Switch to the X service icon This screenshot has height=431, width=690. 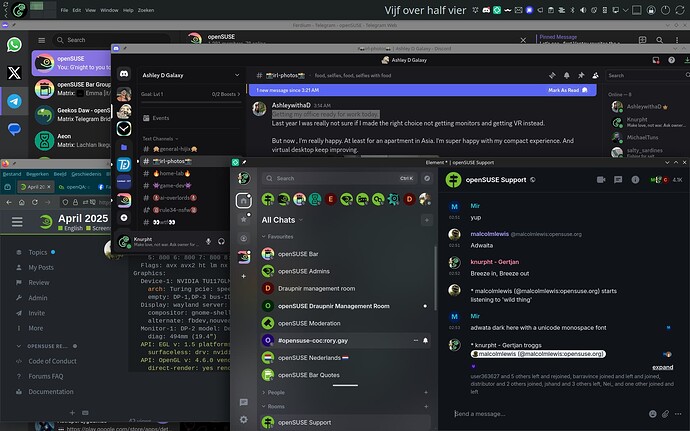[x=14, y=73]
